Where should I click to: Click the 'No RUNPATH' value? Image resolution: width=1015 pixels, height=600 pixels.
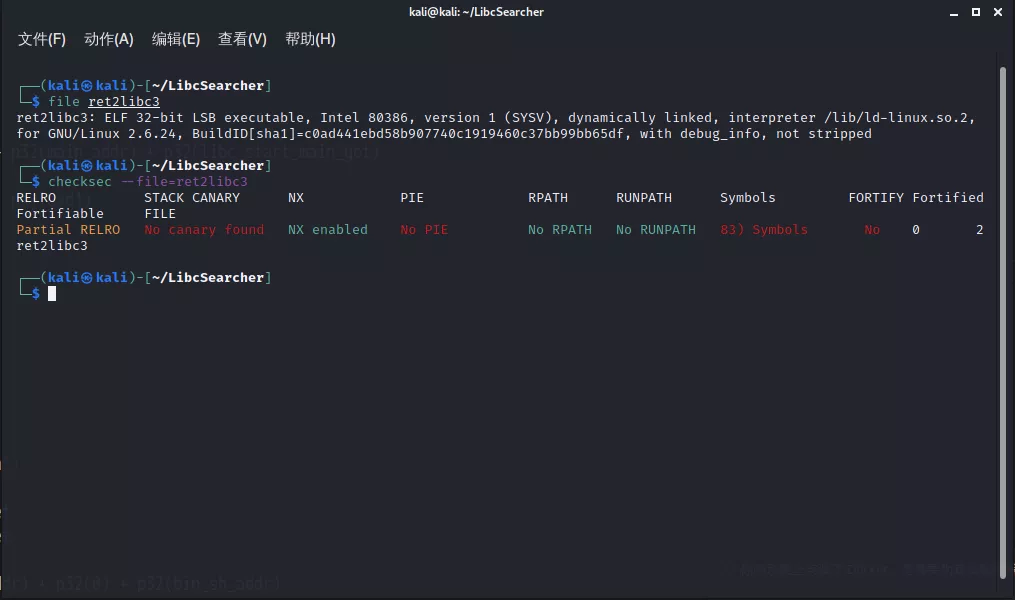pyautogui.click(x=656, y=230)
